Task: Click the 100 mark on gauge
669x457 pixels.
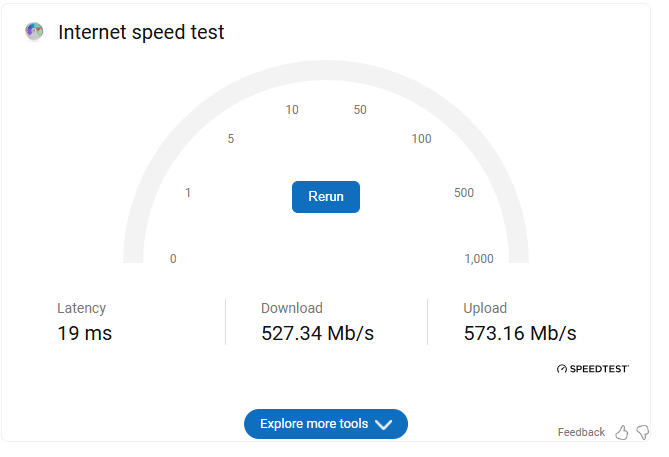Action: pos(421,139)
